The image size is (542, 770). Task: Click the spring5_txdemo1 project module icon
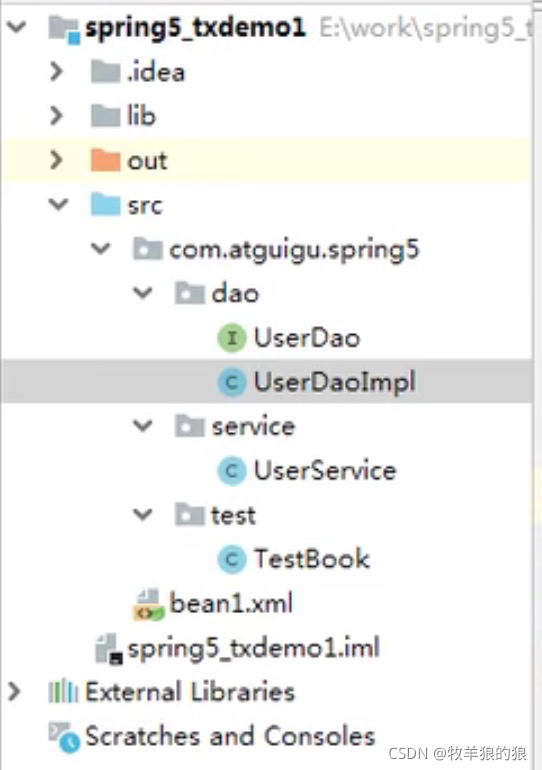click(64, 29)
